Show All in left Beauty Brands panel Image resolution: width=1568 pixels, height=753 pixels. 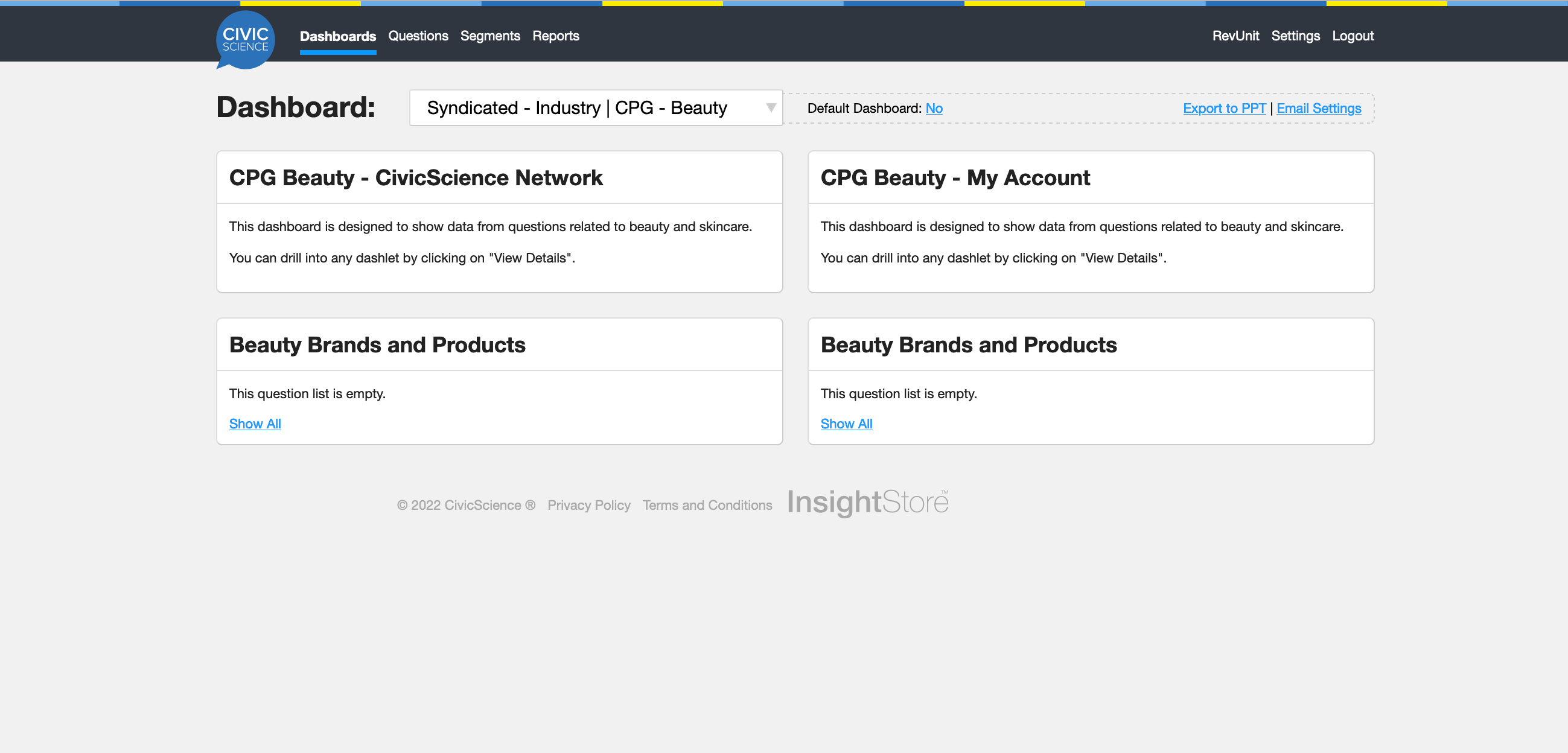pos(255,424)
